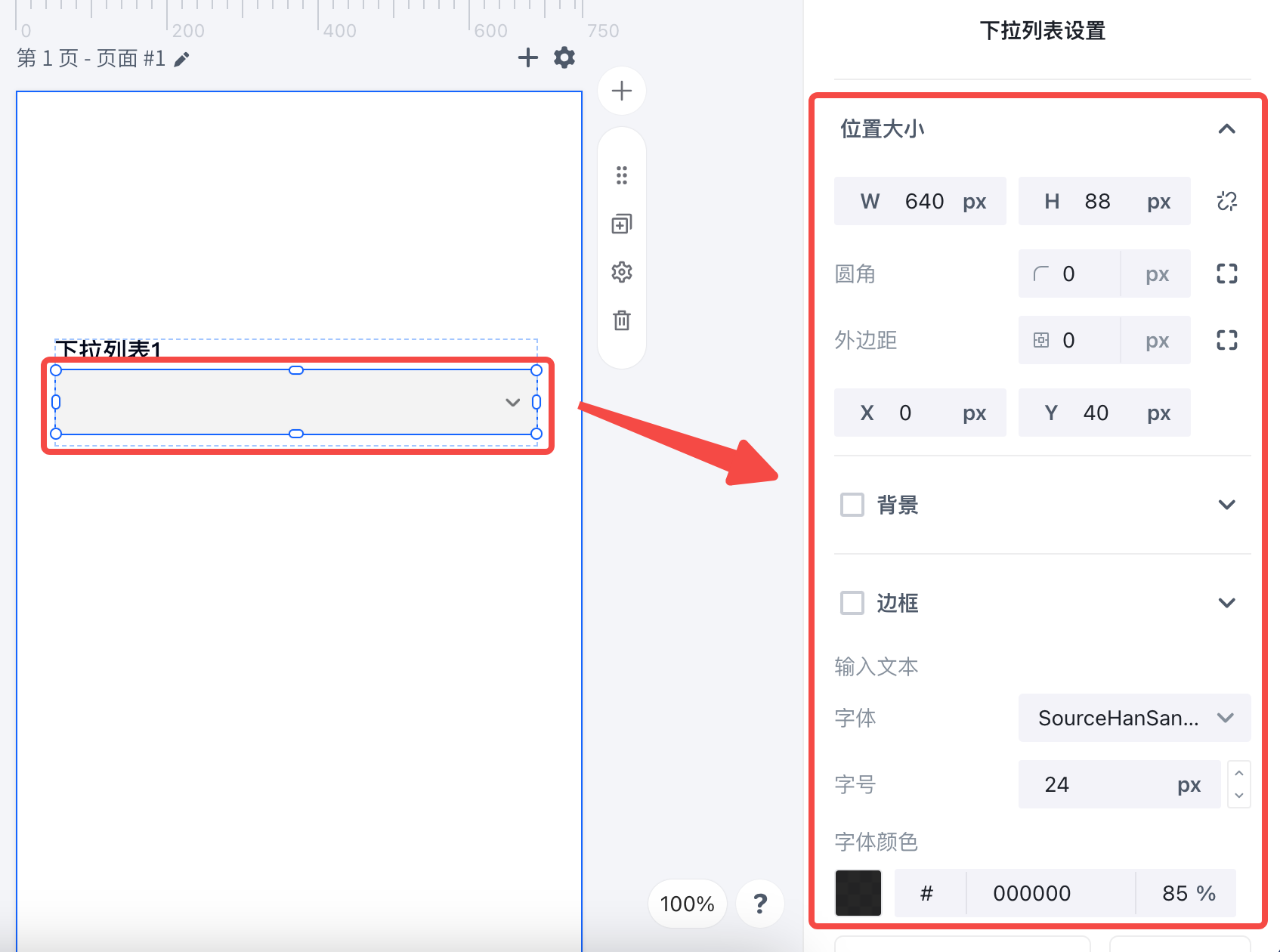This screenshot has height=952, width=1280.
Task: Enable the 背景 checkbox
Action: [852, 505]
